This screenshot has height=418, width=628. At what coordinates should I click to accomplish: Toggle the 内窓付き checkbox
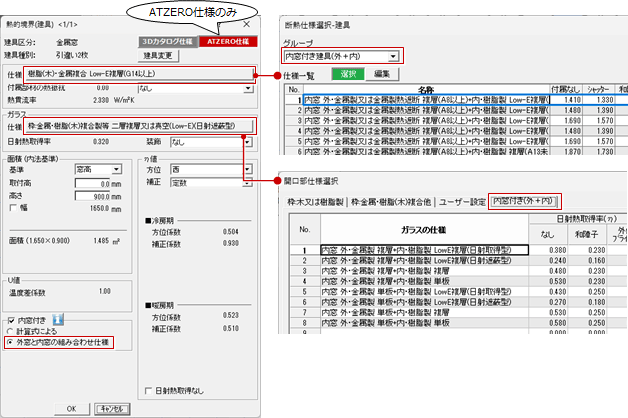(11, 318)
